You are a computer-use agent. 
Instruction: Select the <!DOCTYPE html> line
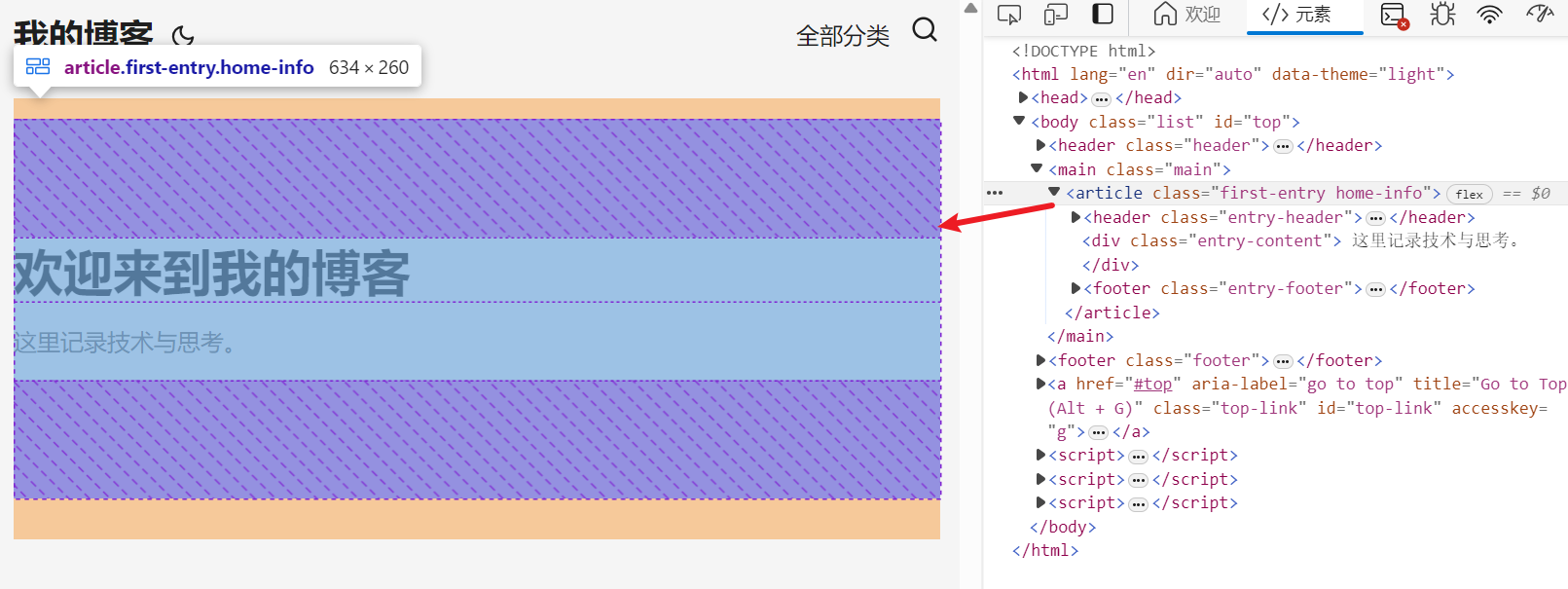point(1083,51)
